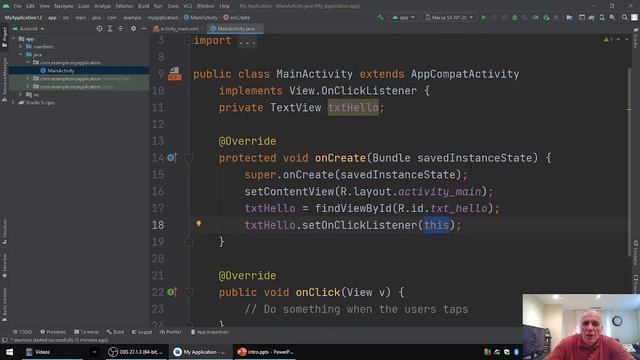This screenshot has width=640, height=360.
Task: Open OBS in the taskbar
Action: (136, 352)
